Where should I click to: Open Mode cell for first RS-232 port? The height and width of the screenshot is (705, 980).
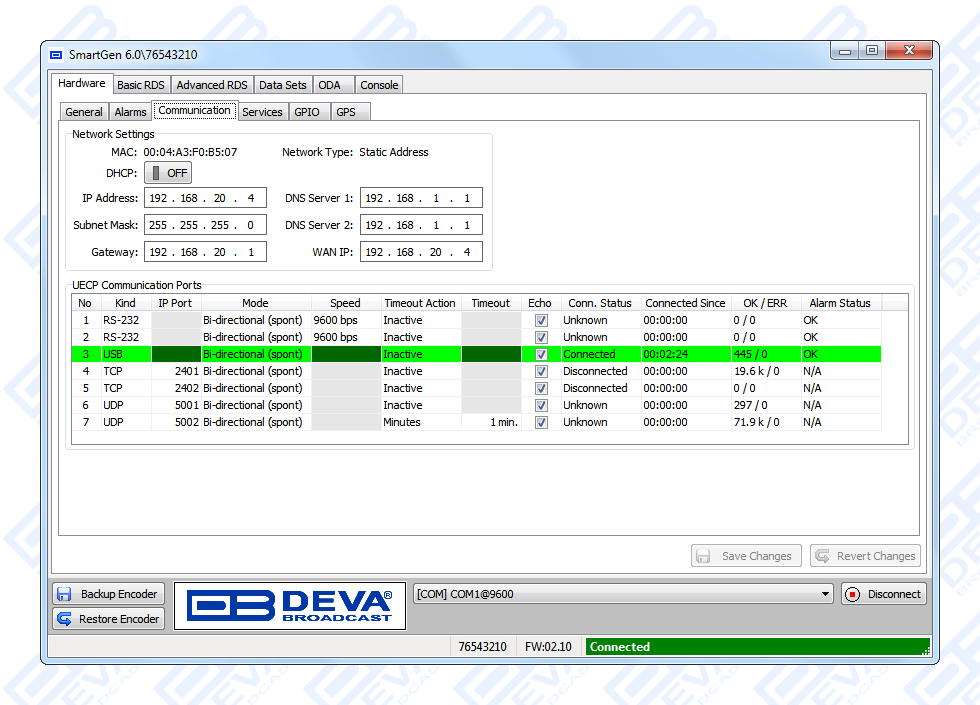click(254, 321)
